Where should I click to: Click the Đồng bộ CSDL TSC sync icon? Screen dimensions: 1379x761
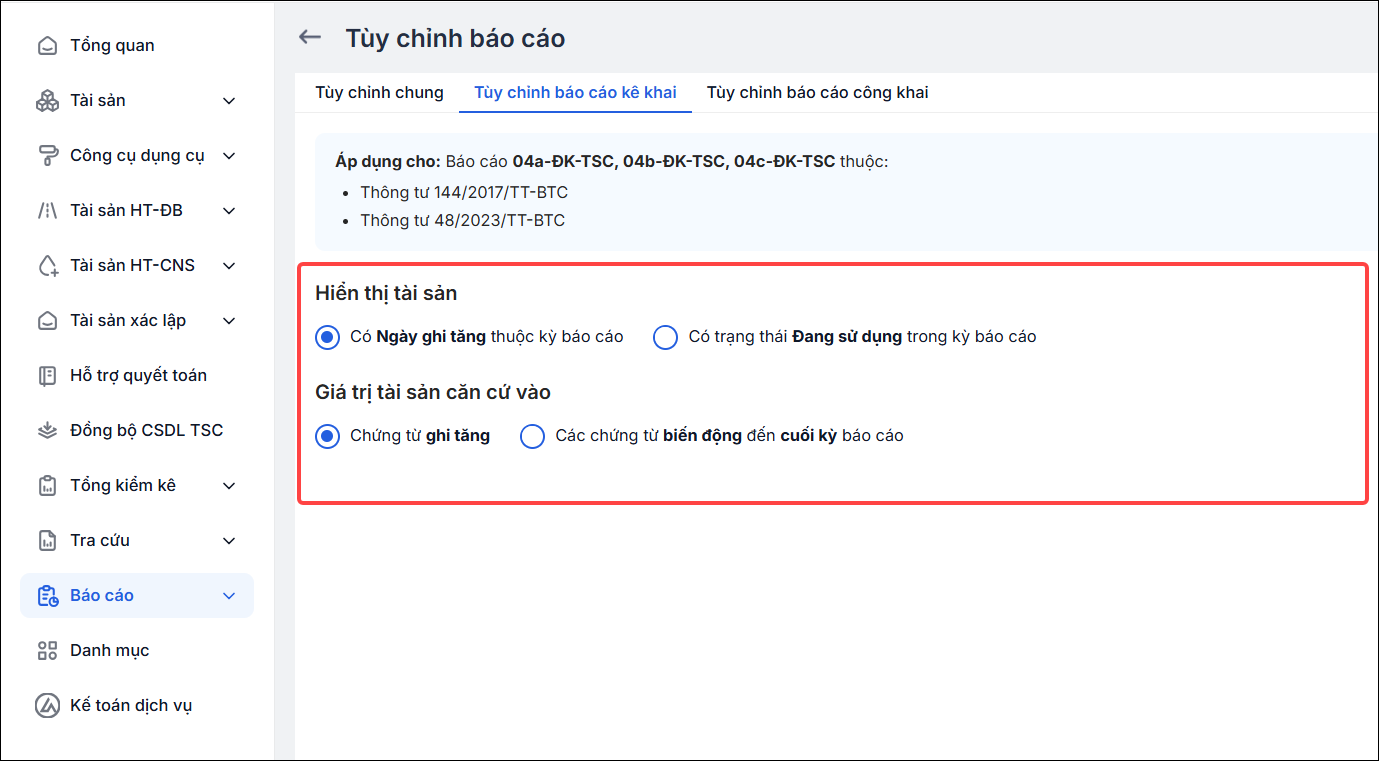pos(47,431)
